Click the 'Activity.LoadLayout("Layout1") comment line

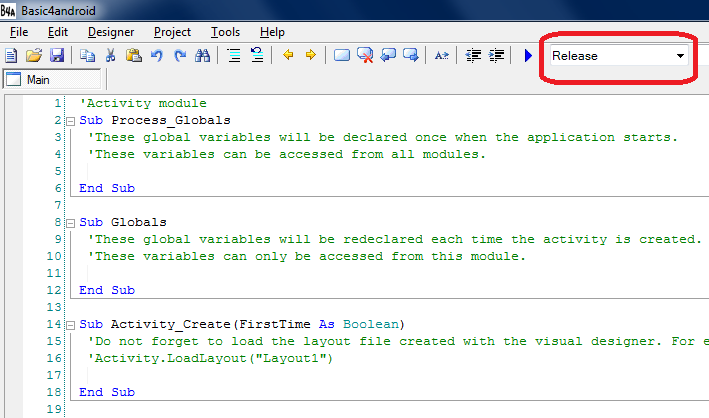210,359
